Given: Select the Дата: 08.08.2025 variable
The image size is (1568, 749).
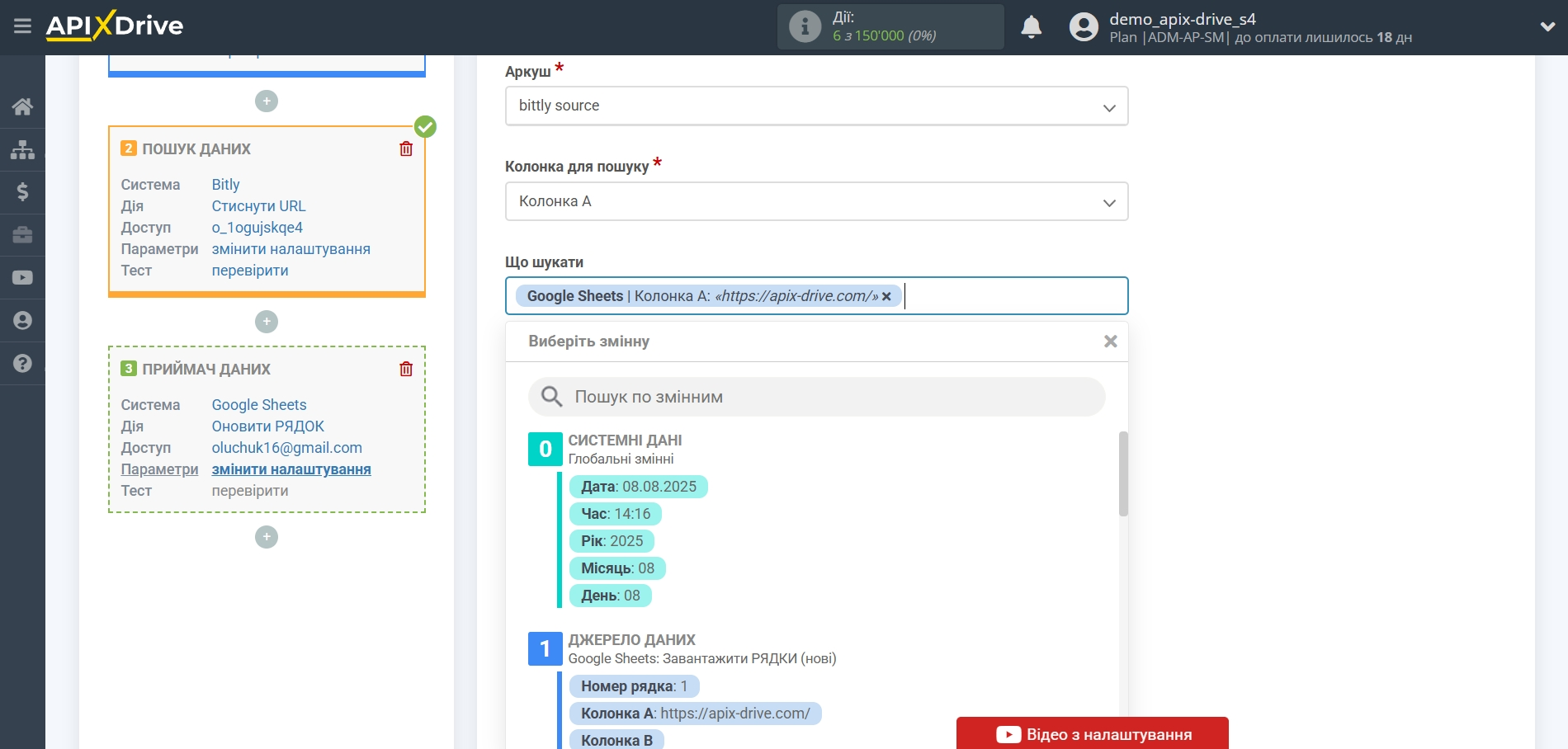Looking at the screenshot, I should (x=638, y=487).
